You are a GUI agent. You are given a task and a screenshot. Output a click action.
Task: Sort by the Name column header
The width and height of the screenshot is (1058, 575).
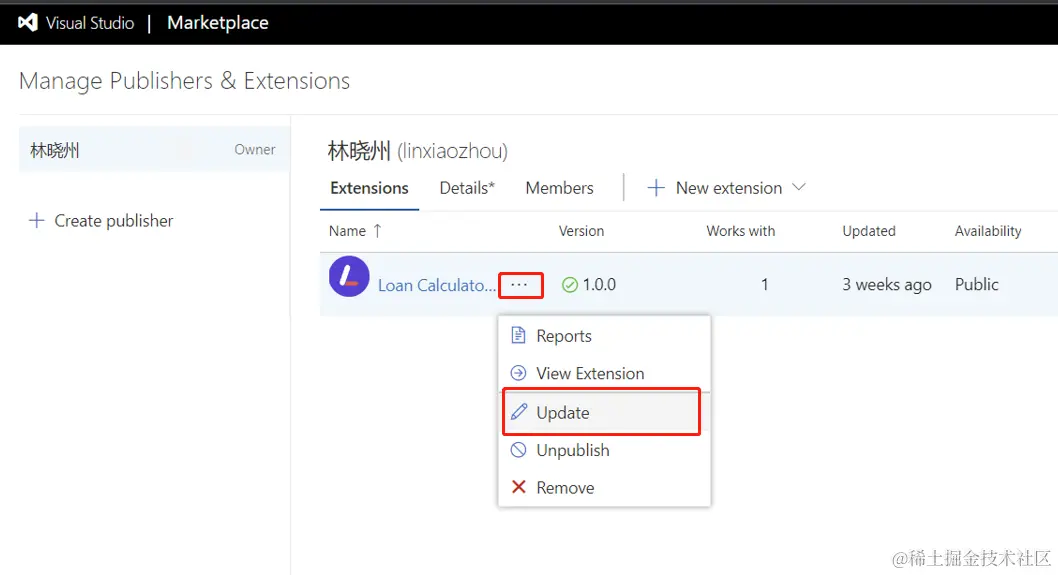tap(347, 231)
